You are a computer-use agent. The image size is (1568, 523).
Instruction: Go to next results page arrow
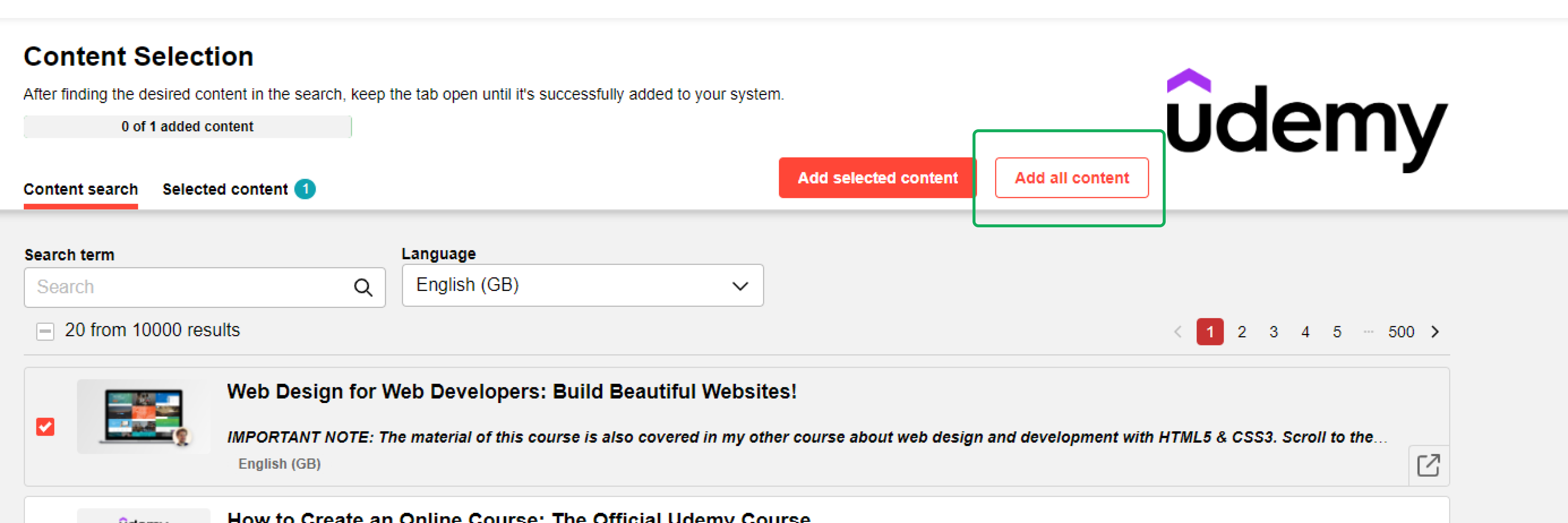tap(1435, 332)
